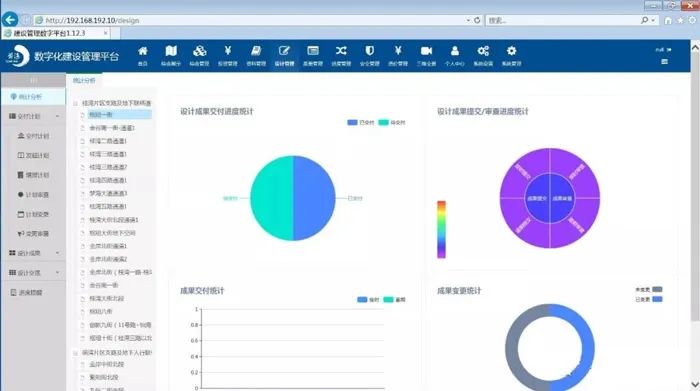
Task: Click the browser refresh icon in address bar
Action: pyautogui.click(x=477, y=20)
